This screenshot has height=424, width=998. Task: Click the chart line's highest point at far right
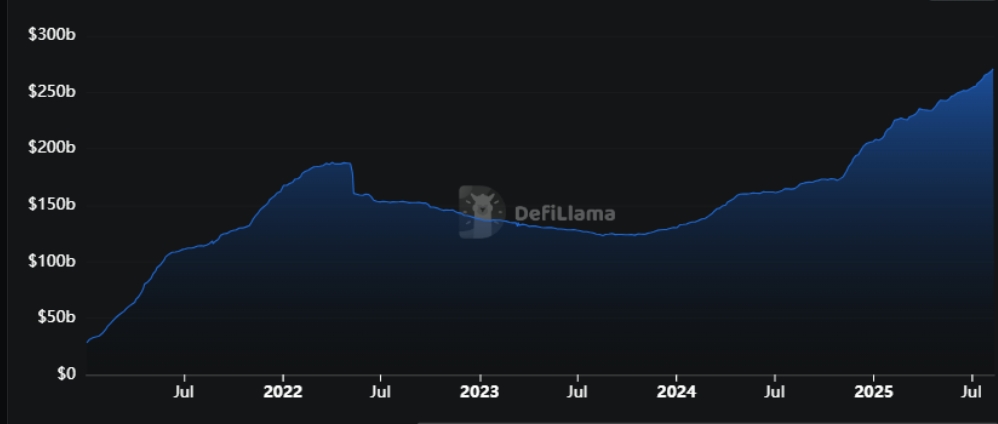click(992, 70)
